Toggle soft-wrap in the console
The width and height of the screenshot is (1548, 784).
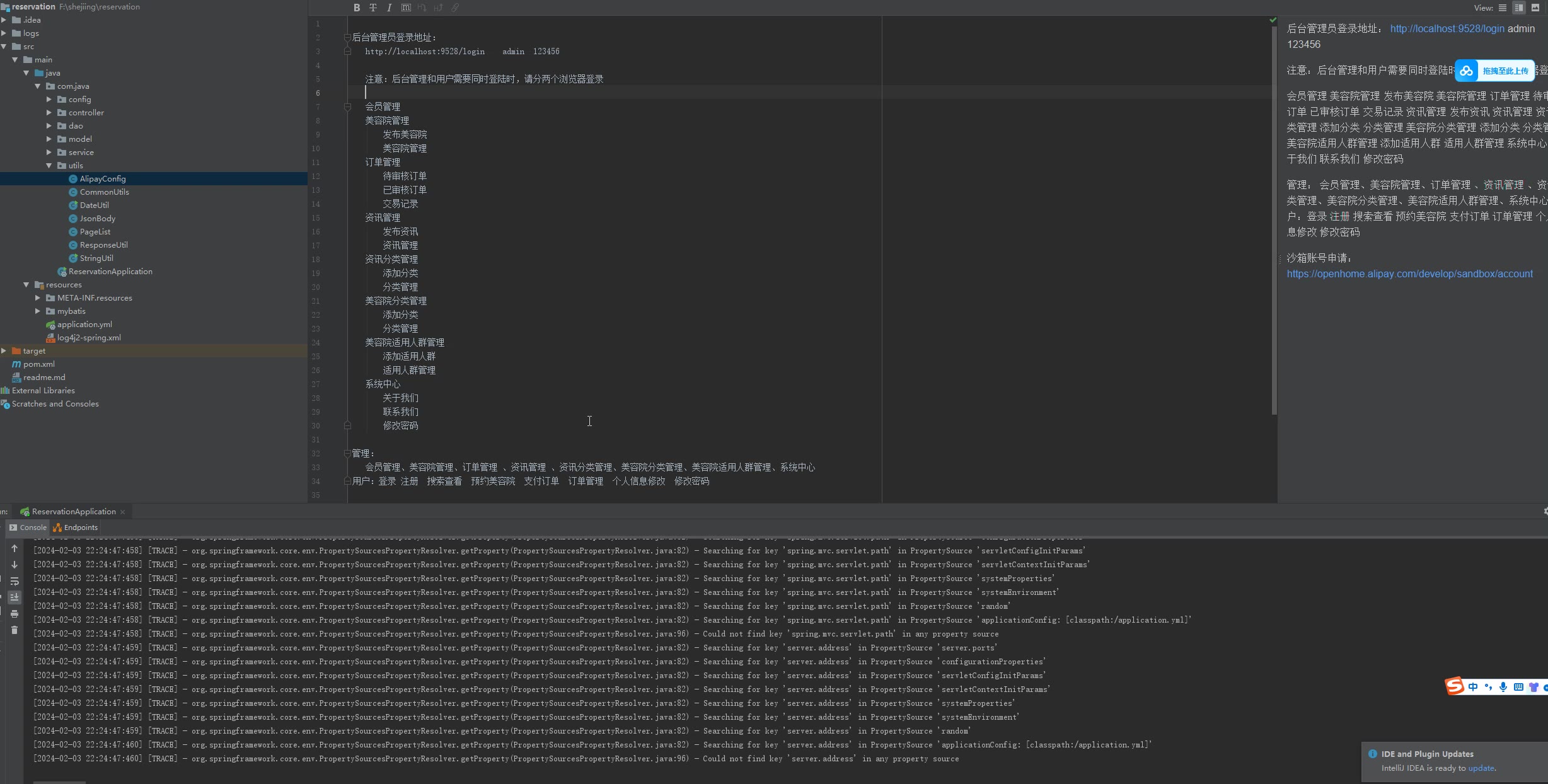tap(14, 581)
